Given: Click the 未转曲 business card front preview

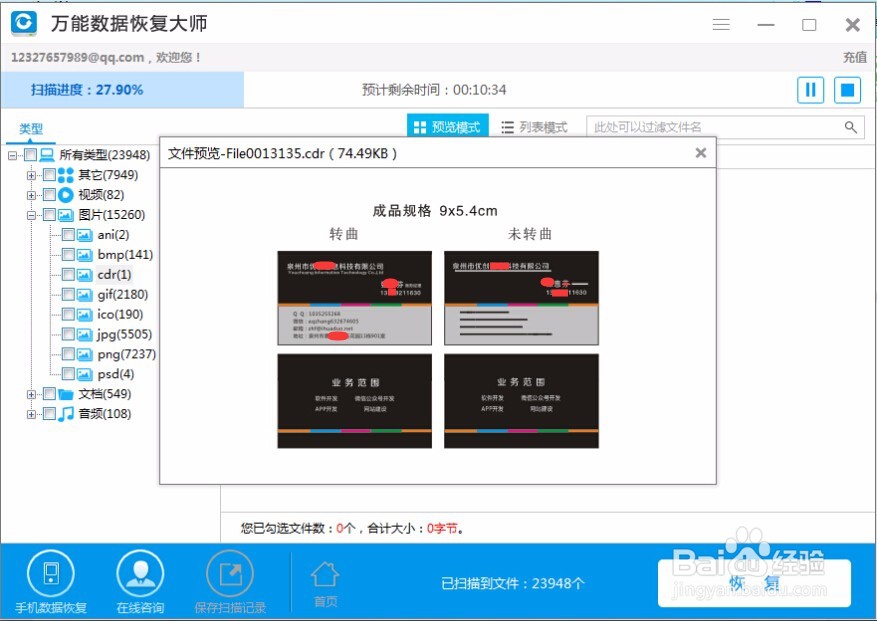Looking at the screenshot, I should point(521,298).
